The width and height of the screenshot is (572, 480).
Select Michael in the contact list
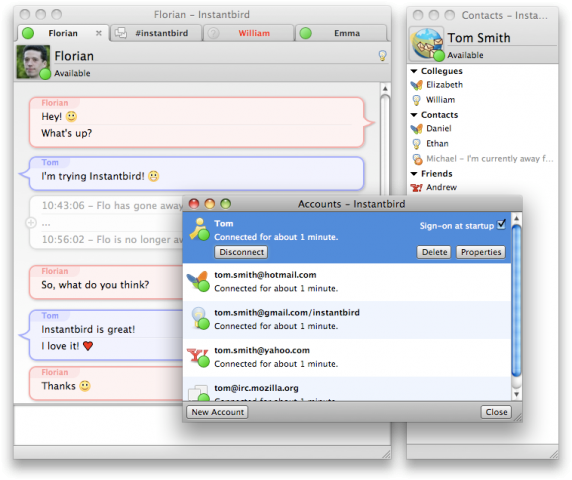point(482,158)
